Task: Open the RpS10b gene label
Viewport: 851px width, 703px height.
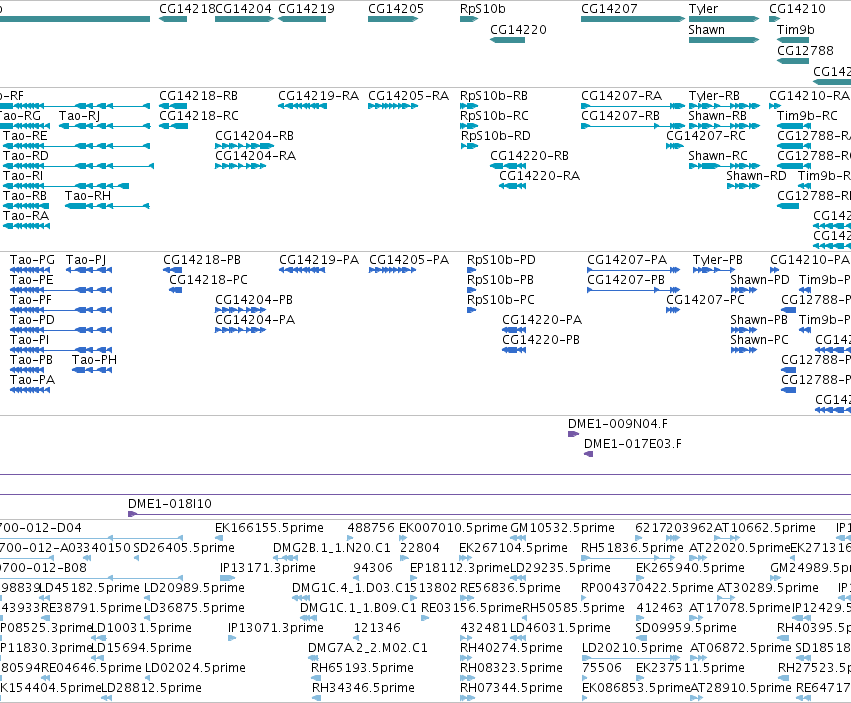Action: pyautogui.click(x=482, y=9)
